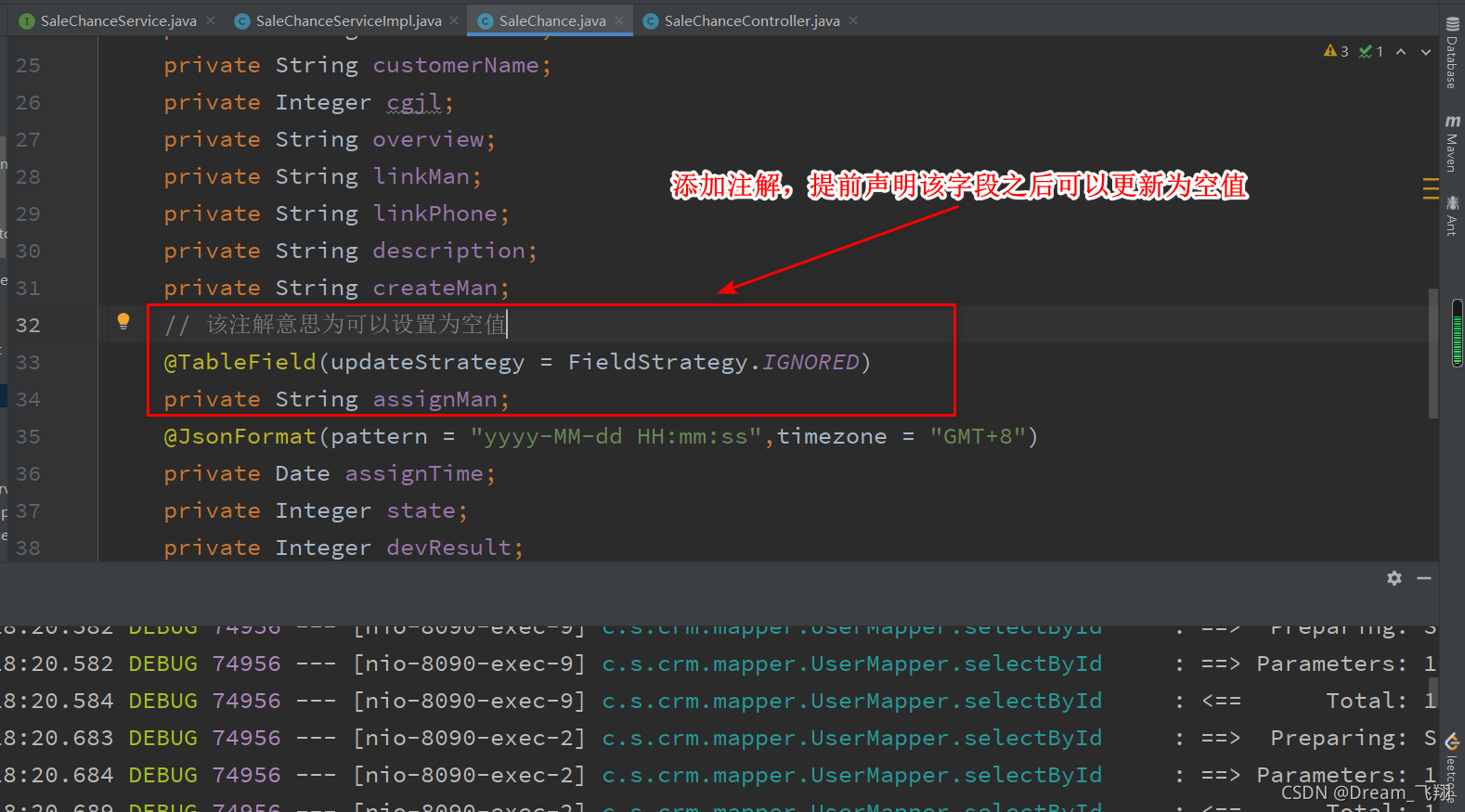
Task: Click line number 25 in the gutter
Action: tap(28, 66)
